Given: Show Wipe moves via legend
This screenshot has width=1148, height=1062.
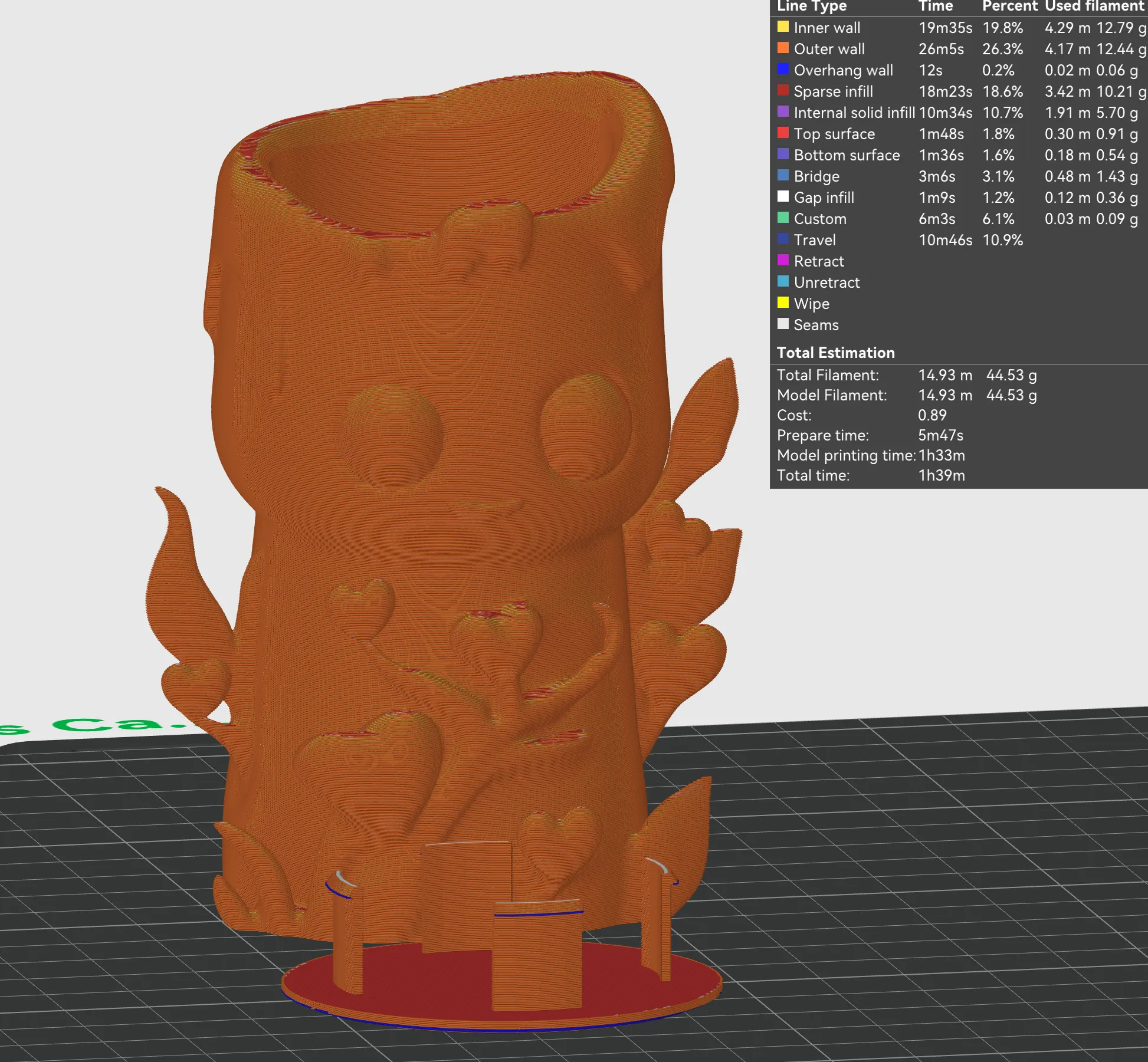Looking at the screenshot, I should (x=811, y=304).
